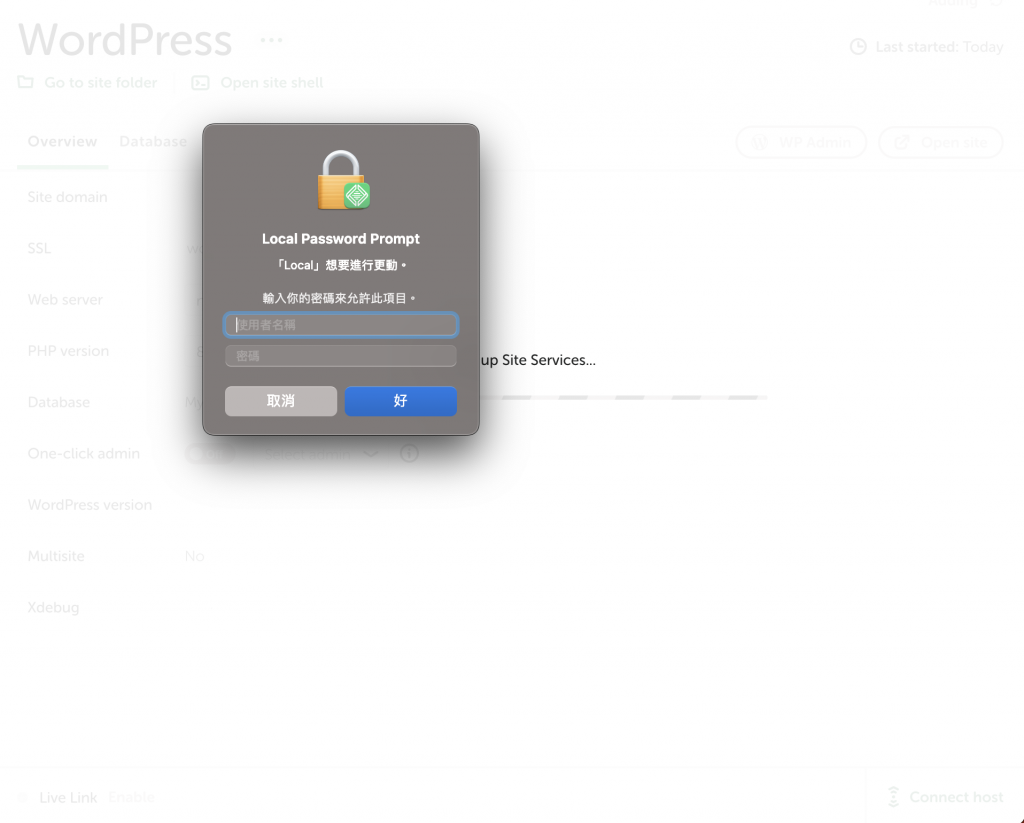The height and width of the screenshot is (823, 1024).
Task: Click the Live Link status dot
Action: [x=22, y=798]
